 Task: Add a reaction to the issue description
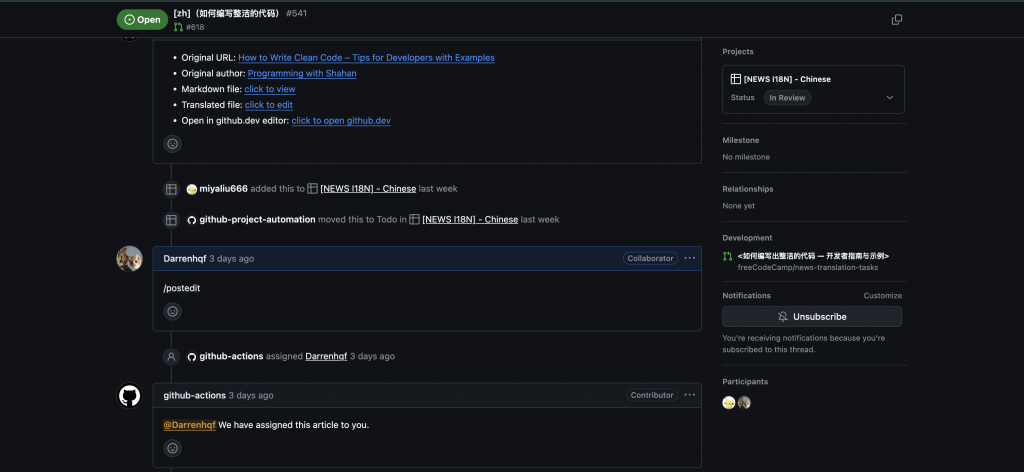click(172, 144)
